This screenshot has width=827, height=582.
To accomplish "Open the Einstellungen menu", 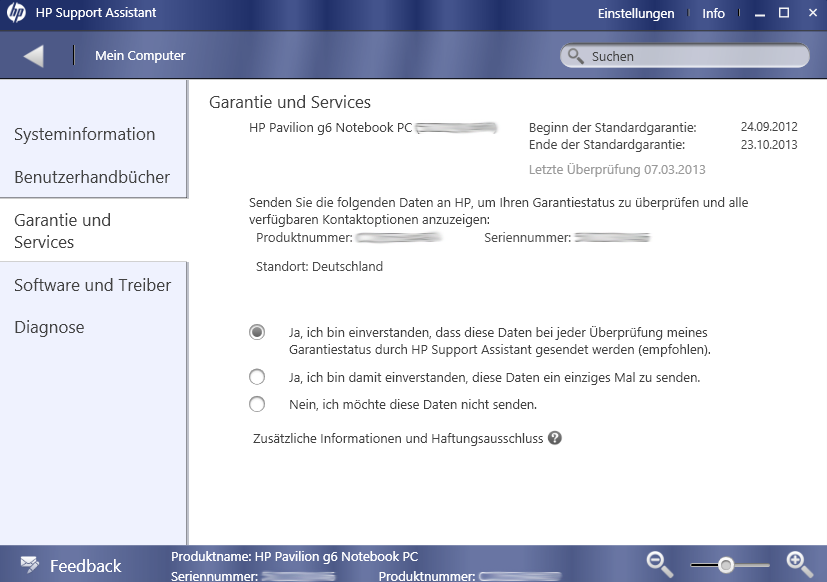I will pyautogui.click(x=636, y=14).
